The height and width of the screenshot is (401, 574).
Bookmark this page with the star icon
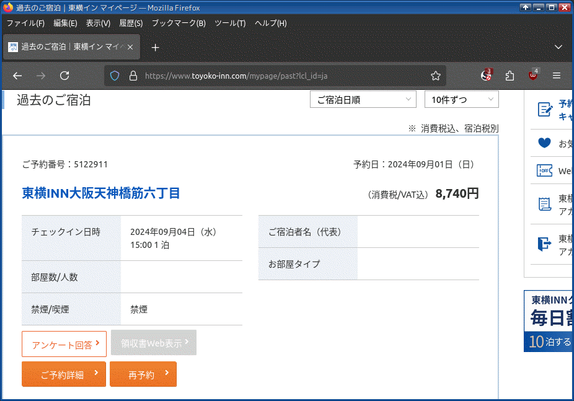435,76
